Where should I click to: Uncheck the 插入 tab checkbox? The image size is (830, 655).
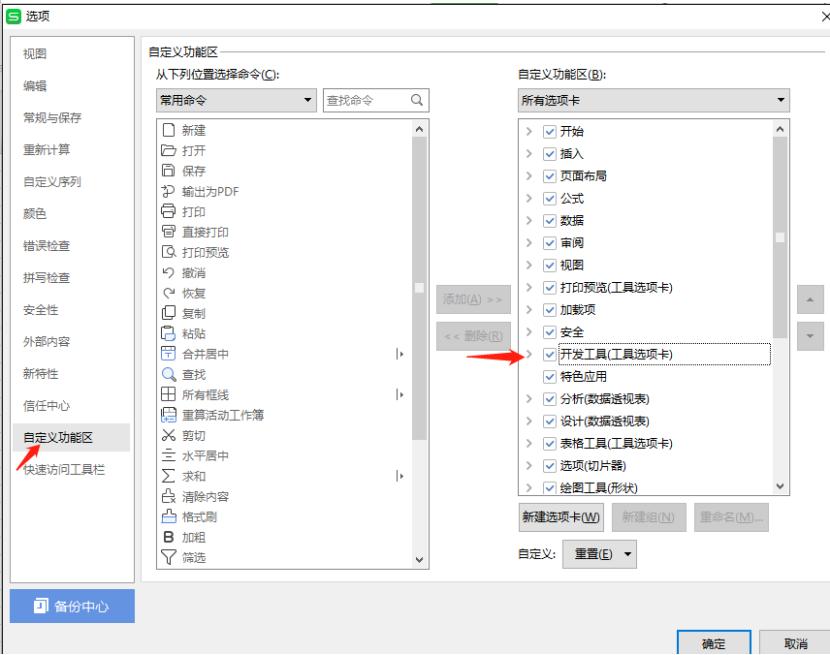[549, 154]
